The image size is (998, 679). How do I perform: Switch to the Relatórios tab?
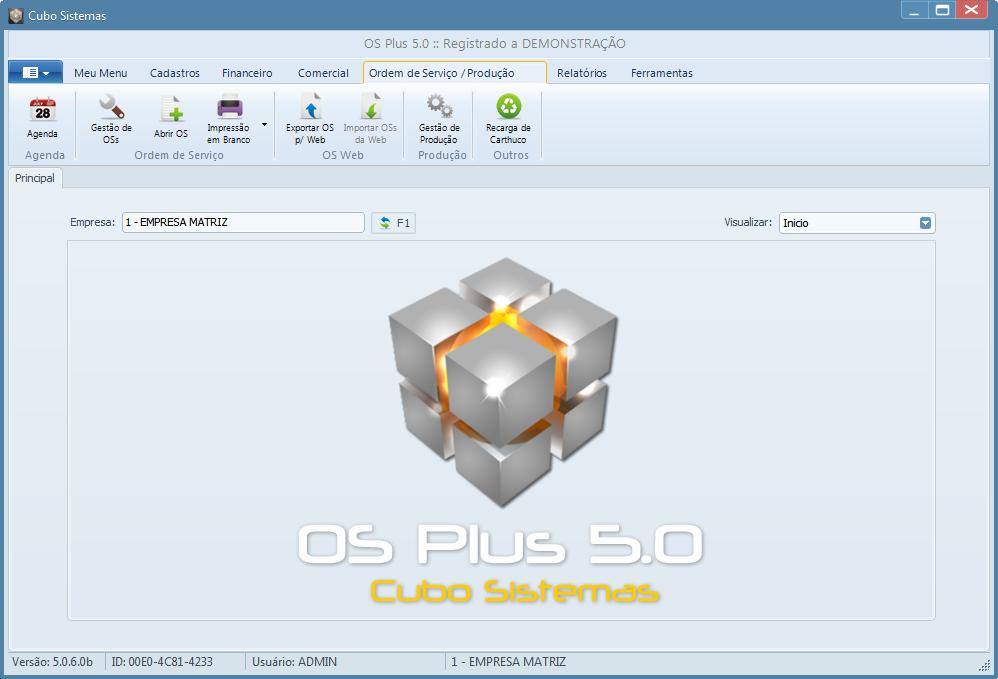pyautogui.click(x=581, y=72)
